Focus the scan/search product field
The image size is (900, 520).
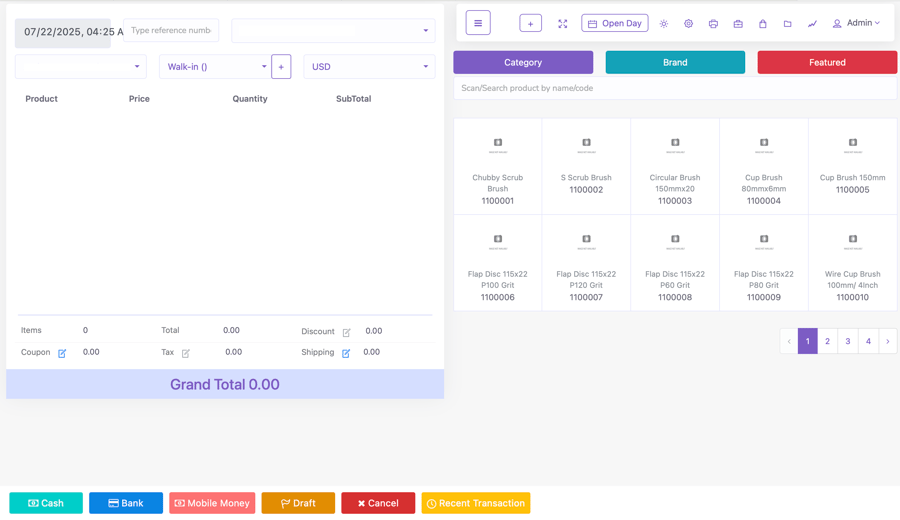click(675, 88)
